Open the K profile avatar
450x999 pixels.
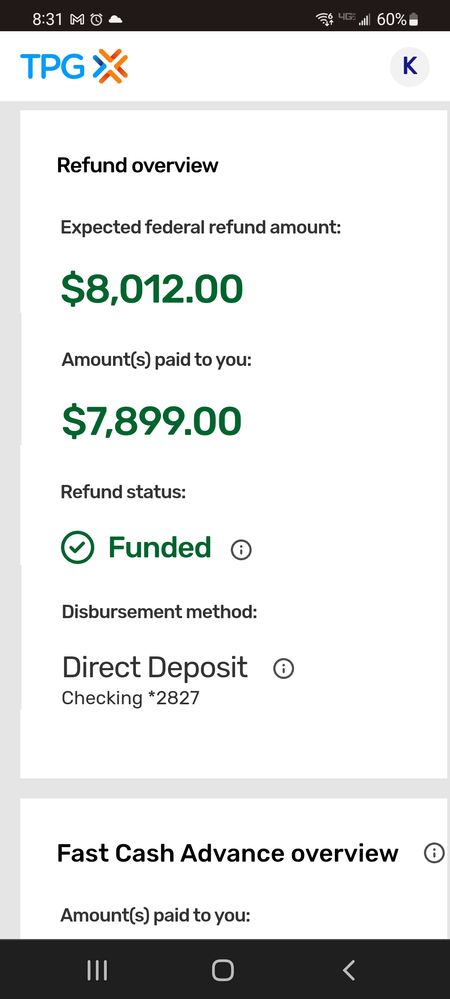click(x=409, y=66)
